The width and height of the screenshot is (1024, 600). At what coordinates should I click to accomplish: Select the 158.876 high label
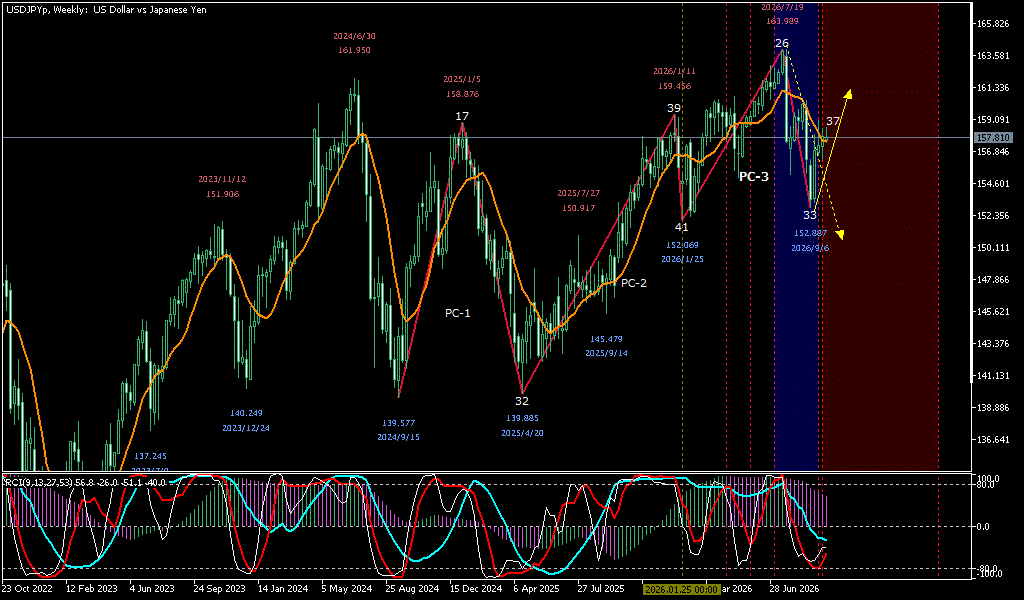(x=462, y=94)
